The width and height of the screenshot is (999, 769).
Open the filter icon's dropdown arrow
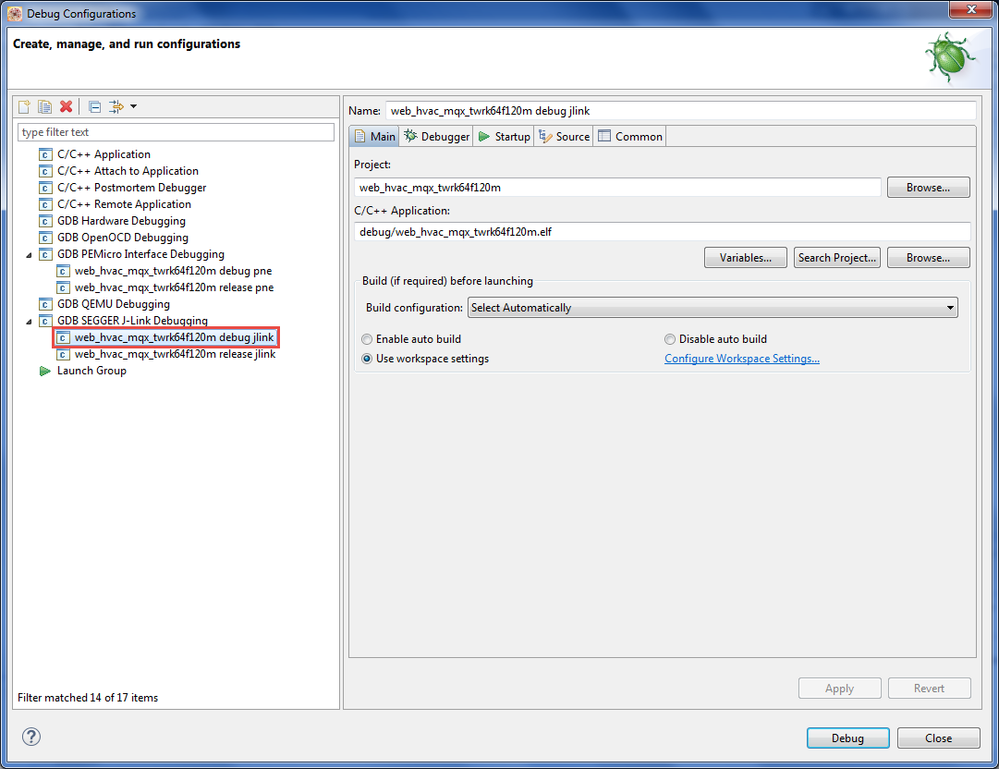click(x=133, y=106)
